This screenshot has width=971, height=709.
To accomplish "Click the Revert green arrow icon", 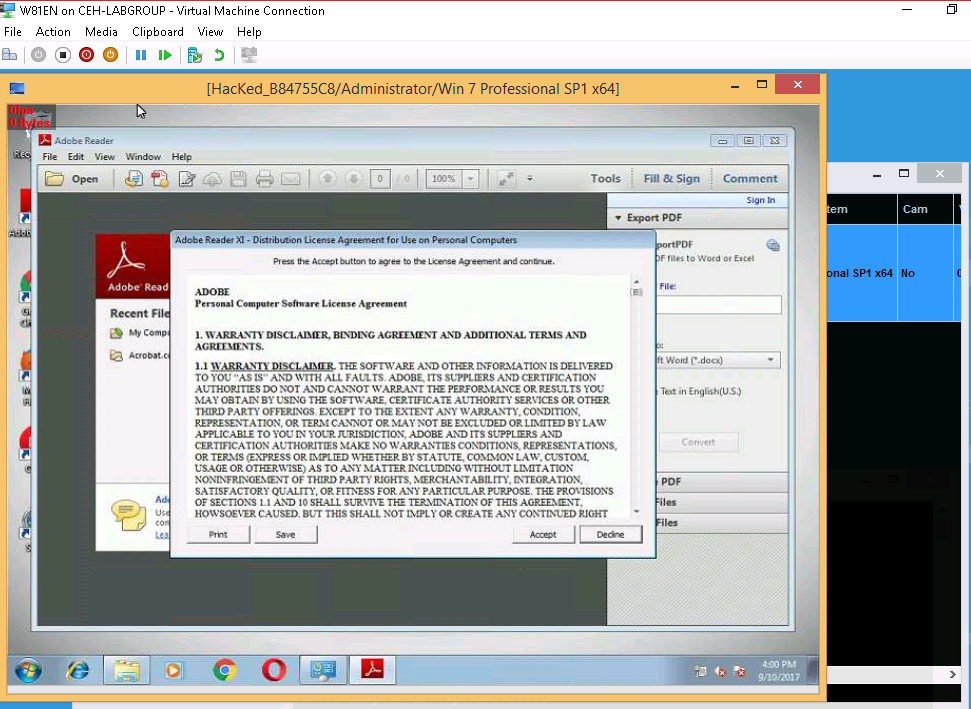I will 219,55.
